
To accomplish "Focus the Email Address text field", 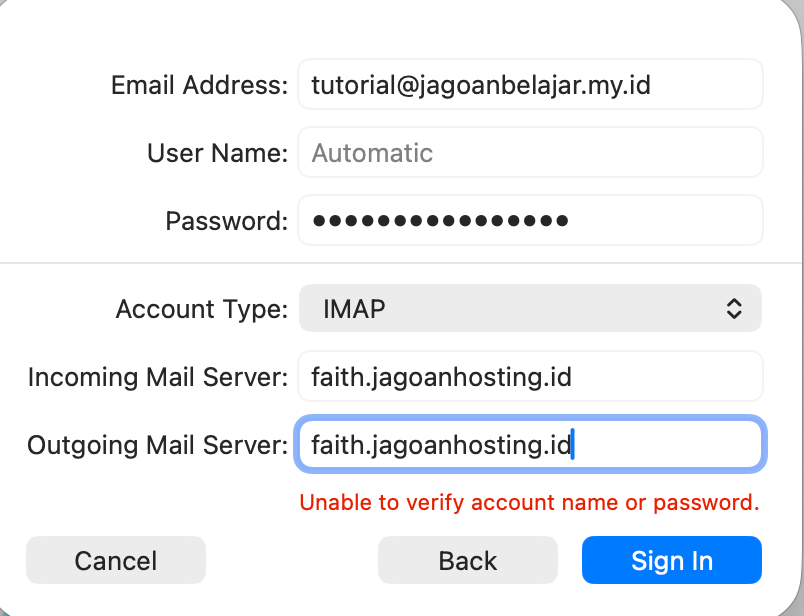I will click(x=530, y=84).
